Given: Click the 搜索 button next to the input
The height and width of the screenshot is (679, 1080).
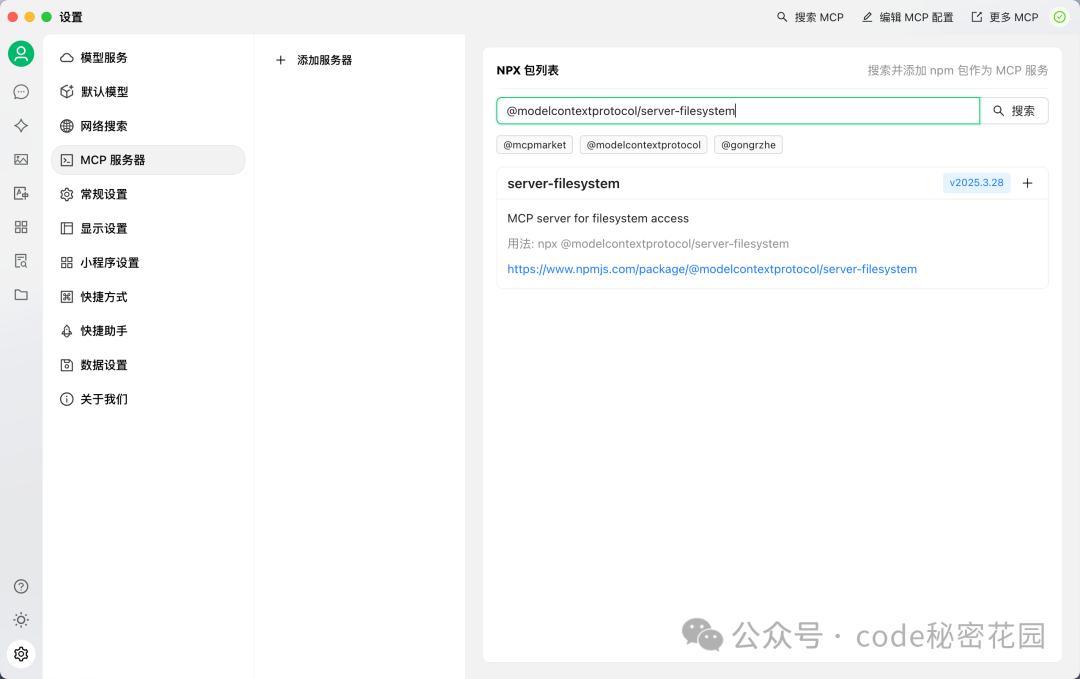Looking at the screenshot, I should click(1014, 110).
